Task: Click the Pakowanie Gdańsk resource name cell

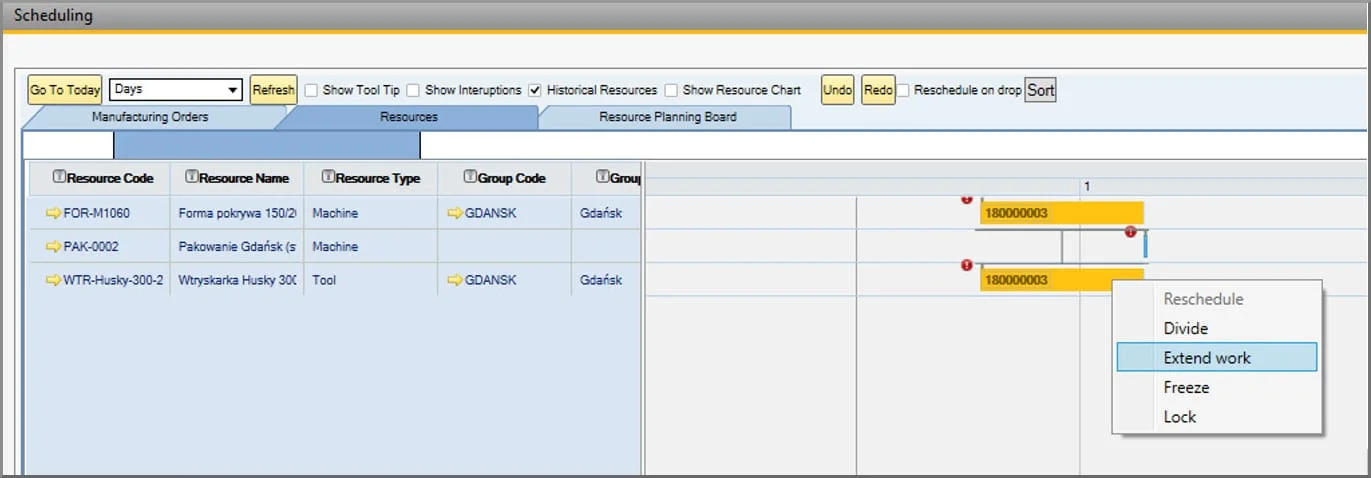Action: point(237,247)
